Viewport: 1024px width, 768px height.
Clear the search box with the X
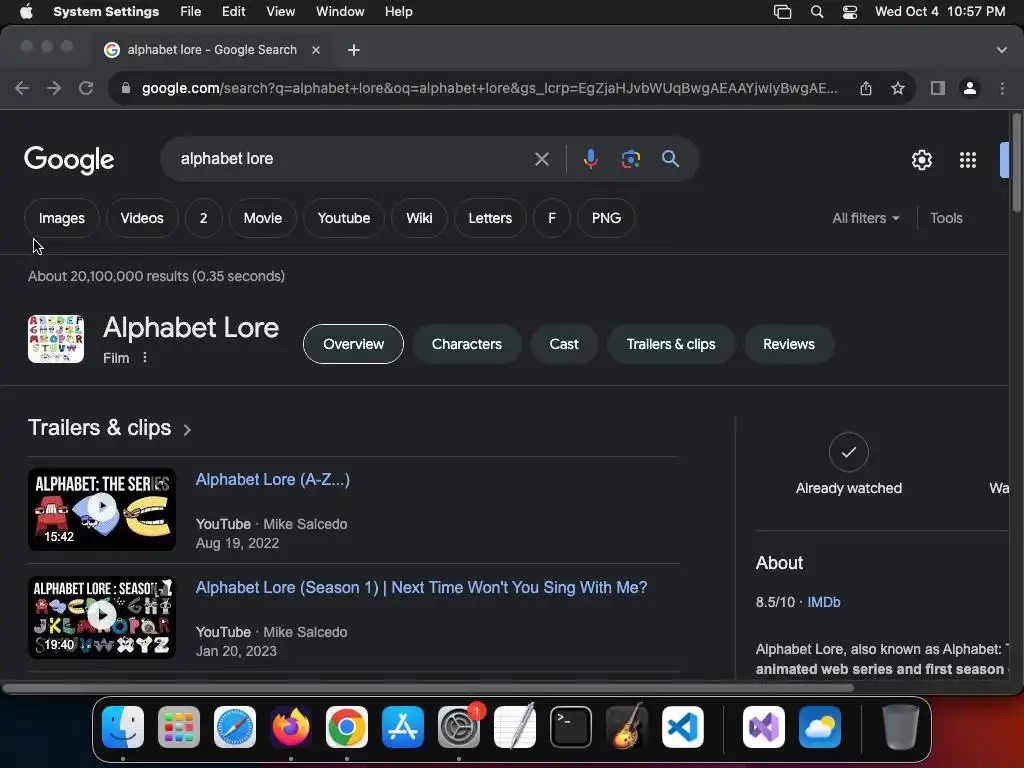[541, 159]
